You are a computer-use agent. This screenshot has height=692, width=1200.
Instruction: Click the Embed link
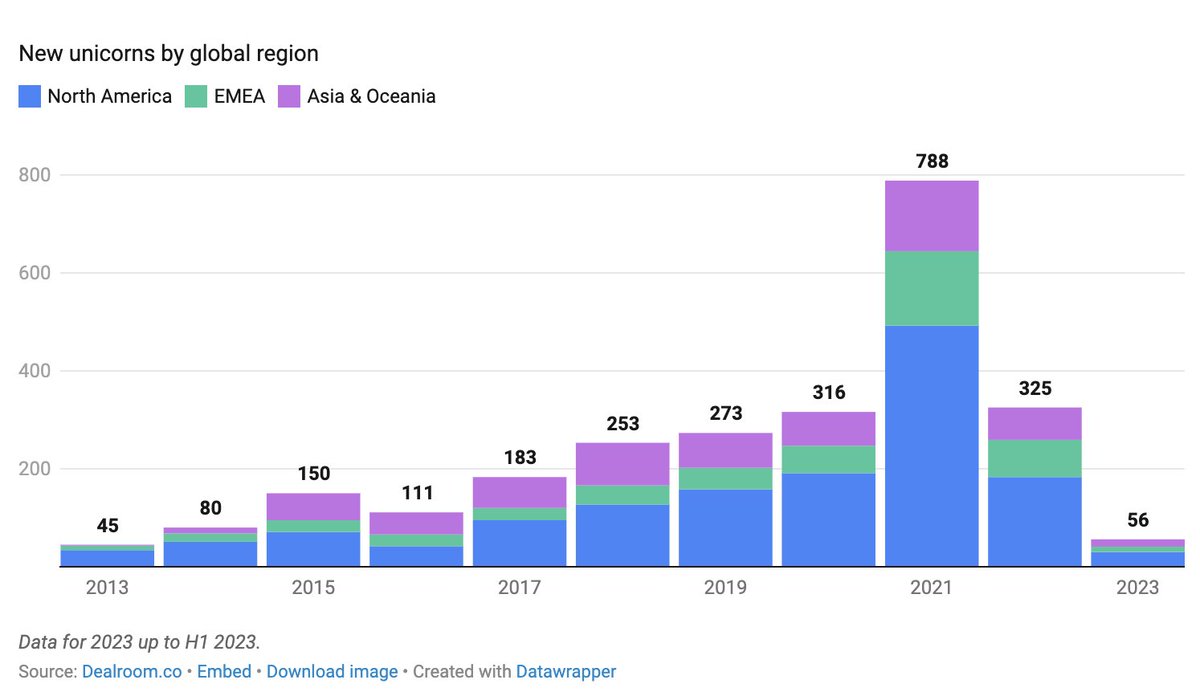pos(224,671)
